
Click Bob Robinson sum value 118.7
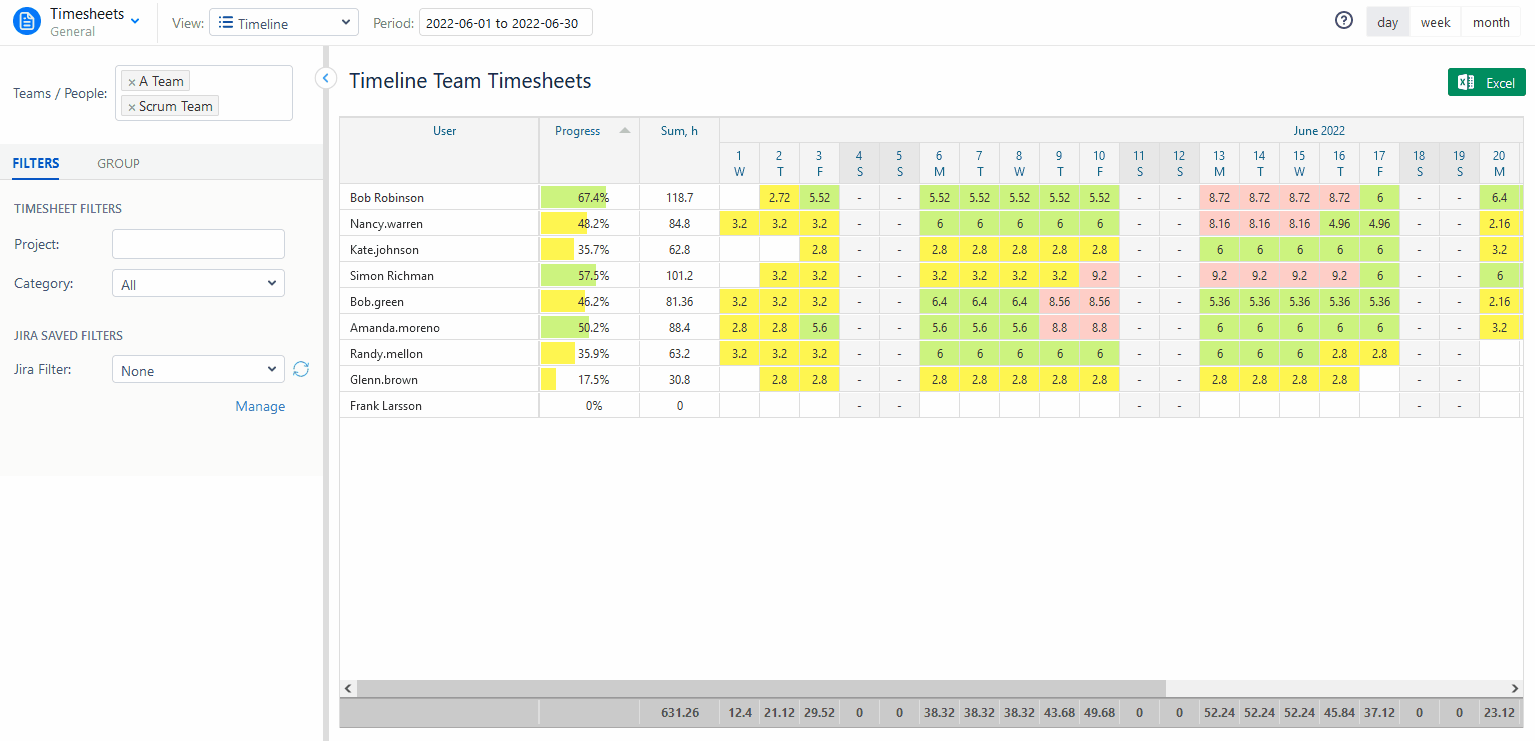tap(680, 197)
